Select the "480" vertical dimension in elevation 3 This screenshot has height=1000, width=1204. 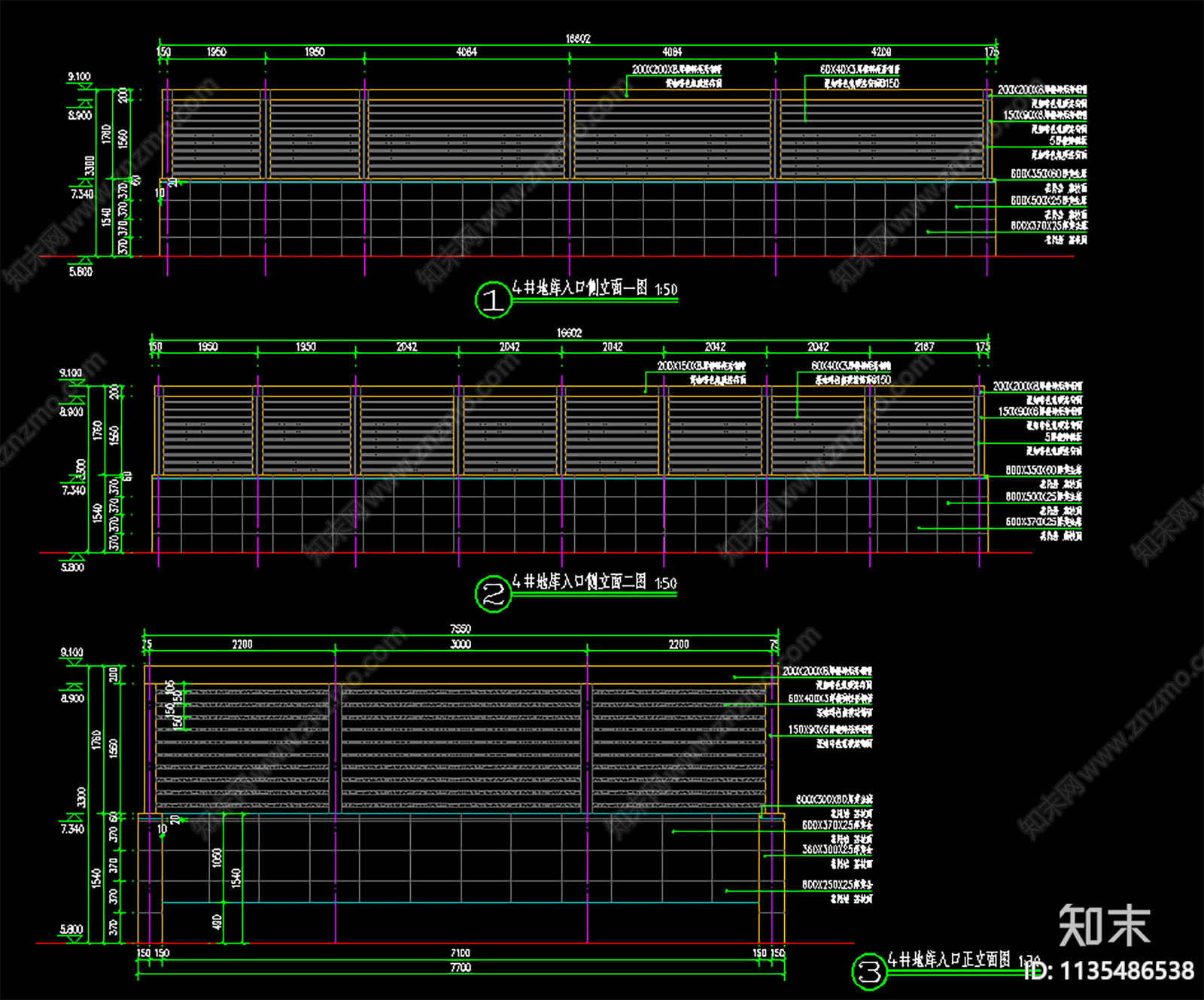coord(217,922)
